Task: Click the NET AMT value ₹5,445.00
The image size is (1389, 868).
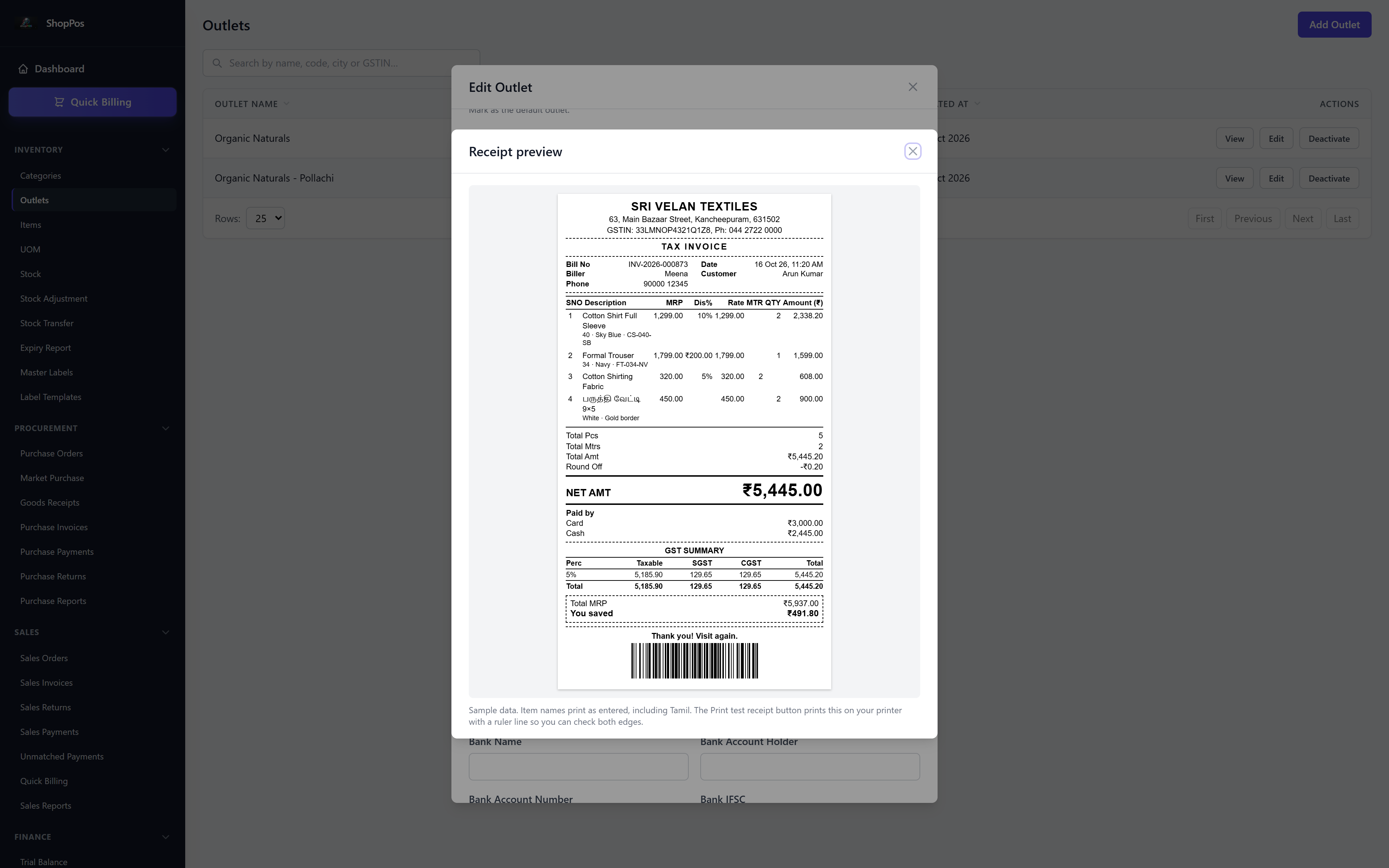Action: 782,490
